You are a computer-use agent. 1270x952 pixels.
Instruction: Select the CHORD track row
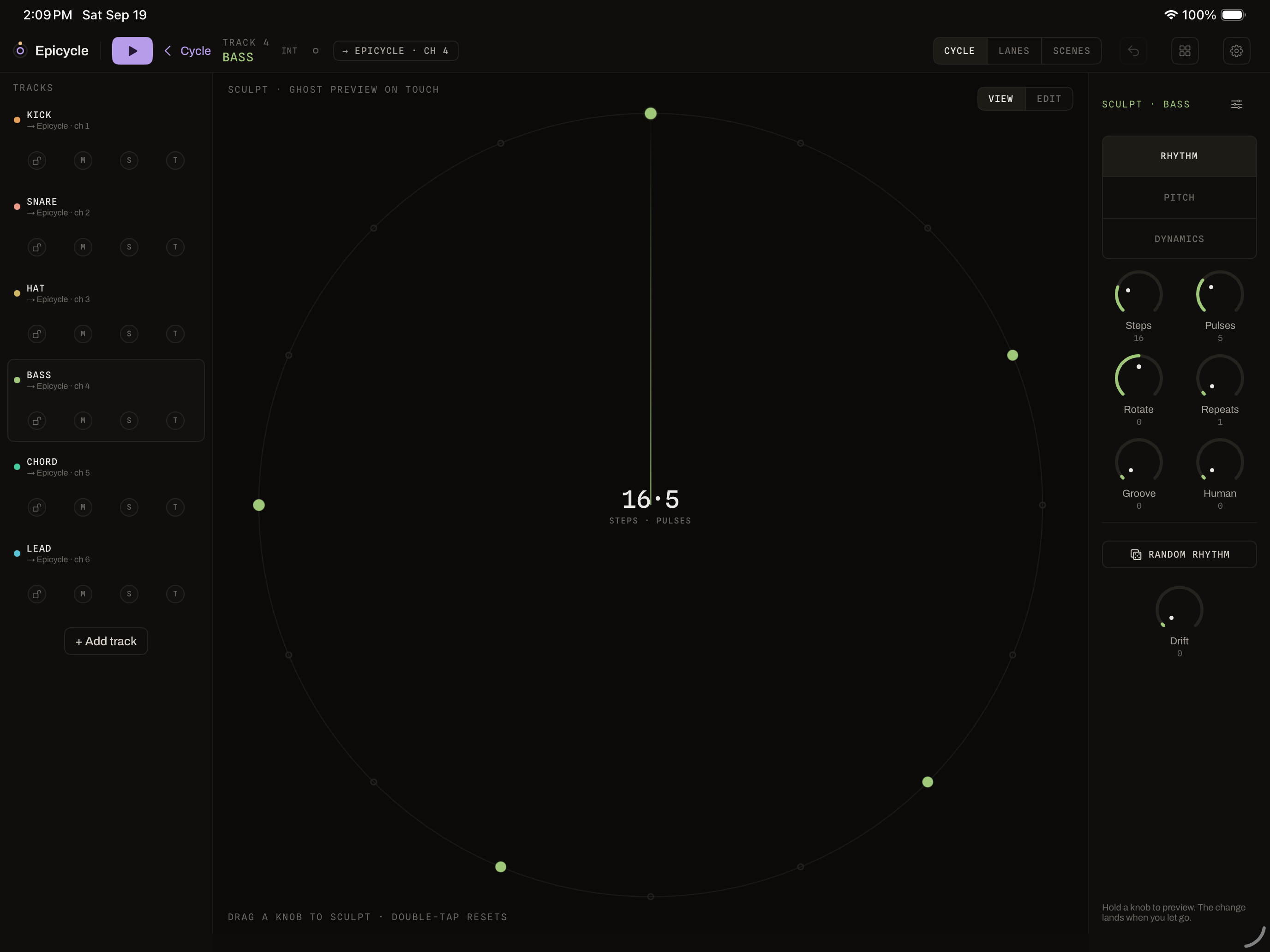click(106, 487)
